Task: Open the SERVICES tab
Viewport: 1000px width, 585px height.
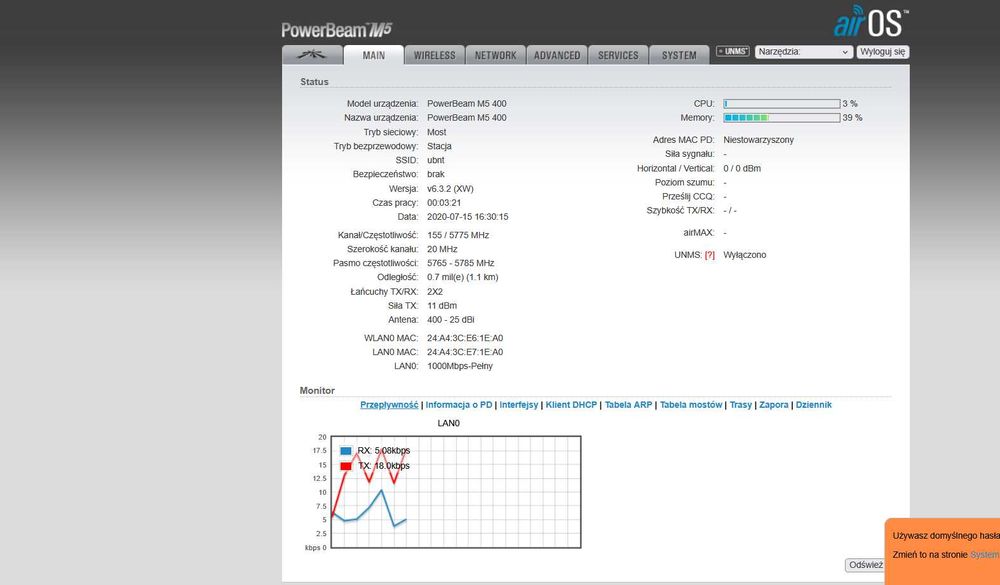Action: coord(618,55)
